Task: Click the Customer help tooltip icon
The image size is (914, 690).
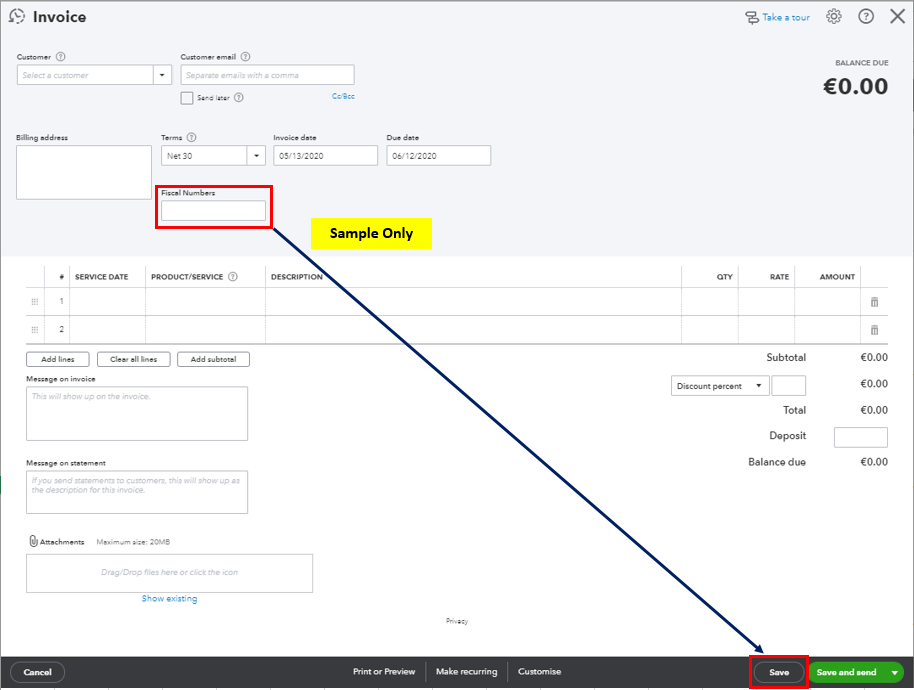Action: [61, 57]
